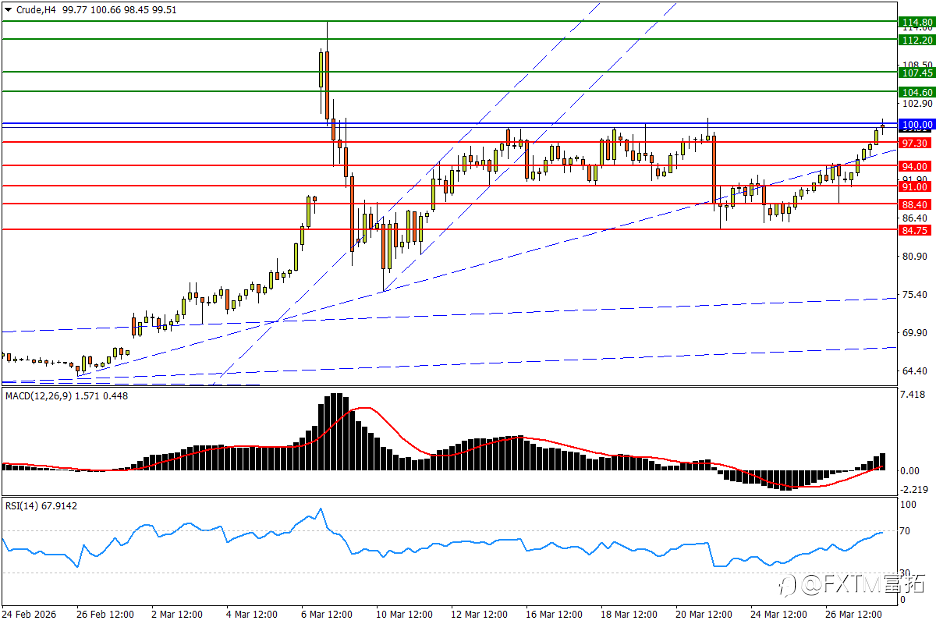Select the 12 Mar 12:00 time label
The width and height of the screenshot is (936, 624).
click(x=479, y=614)
